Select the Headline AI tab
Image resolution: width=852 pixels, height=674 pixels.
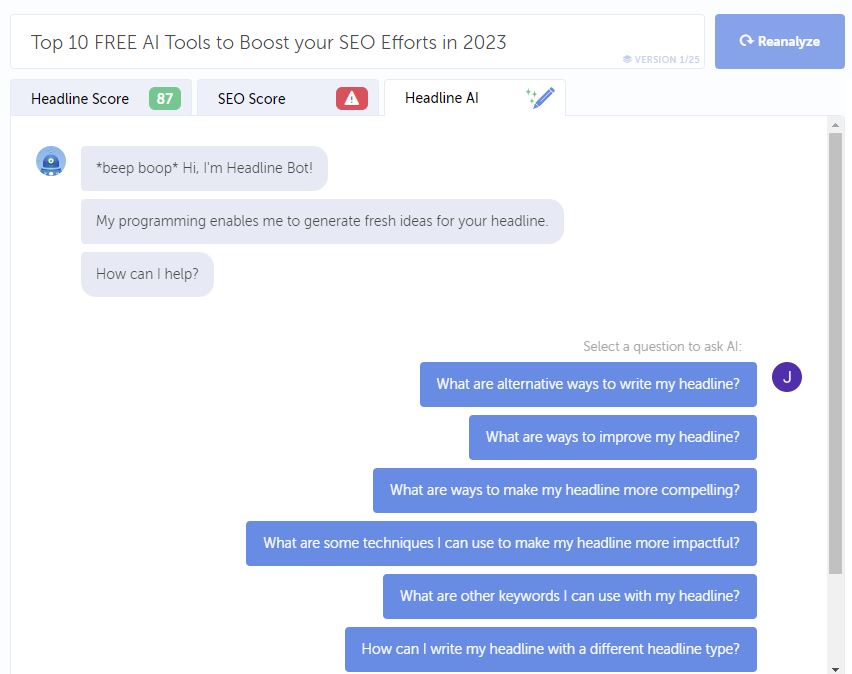[475, 98]
